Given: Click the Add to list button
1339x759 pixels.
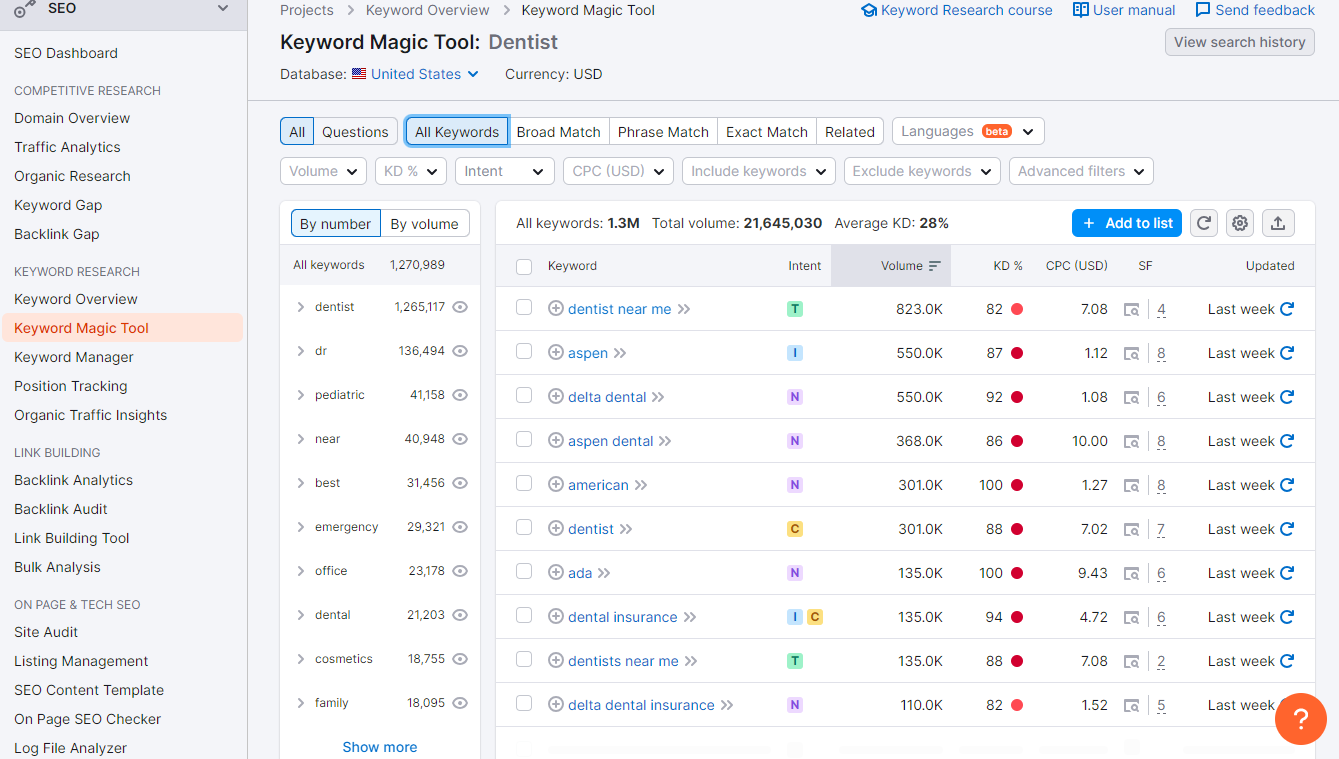Looking at the screenshot, I should tap(1127, 223).
